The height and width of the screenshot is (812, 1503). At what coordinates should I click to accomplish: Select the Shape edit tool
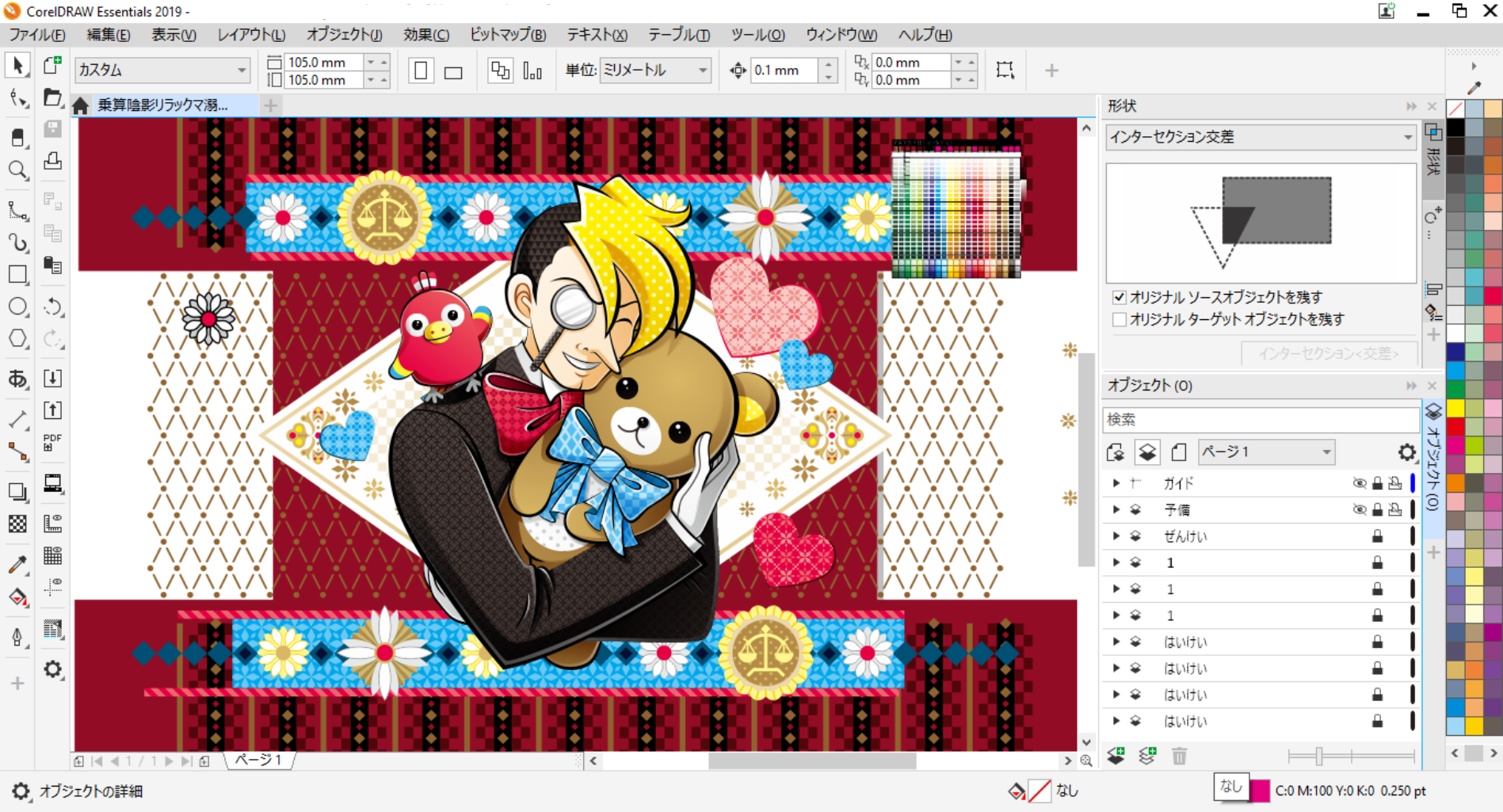(17, 98)
